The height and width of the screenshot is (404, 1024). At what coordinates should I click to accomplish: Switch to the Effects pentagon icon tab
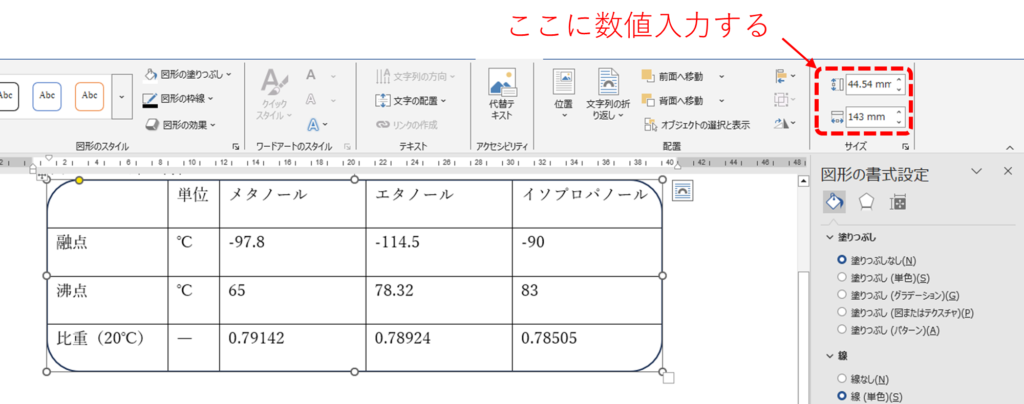click(x=866, y=202)
